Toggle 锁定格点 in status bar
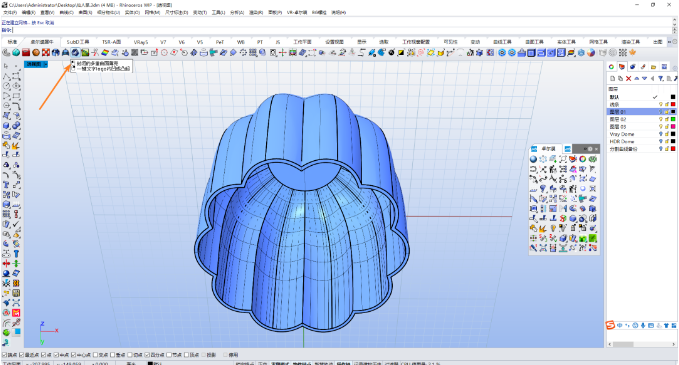Viewport: 679px width, 365px height. pyautogui.click(x=245, y=363)
